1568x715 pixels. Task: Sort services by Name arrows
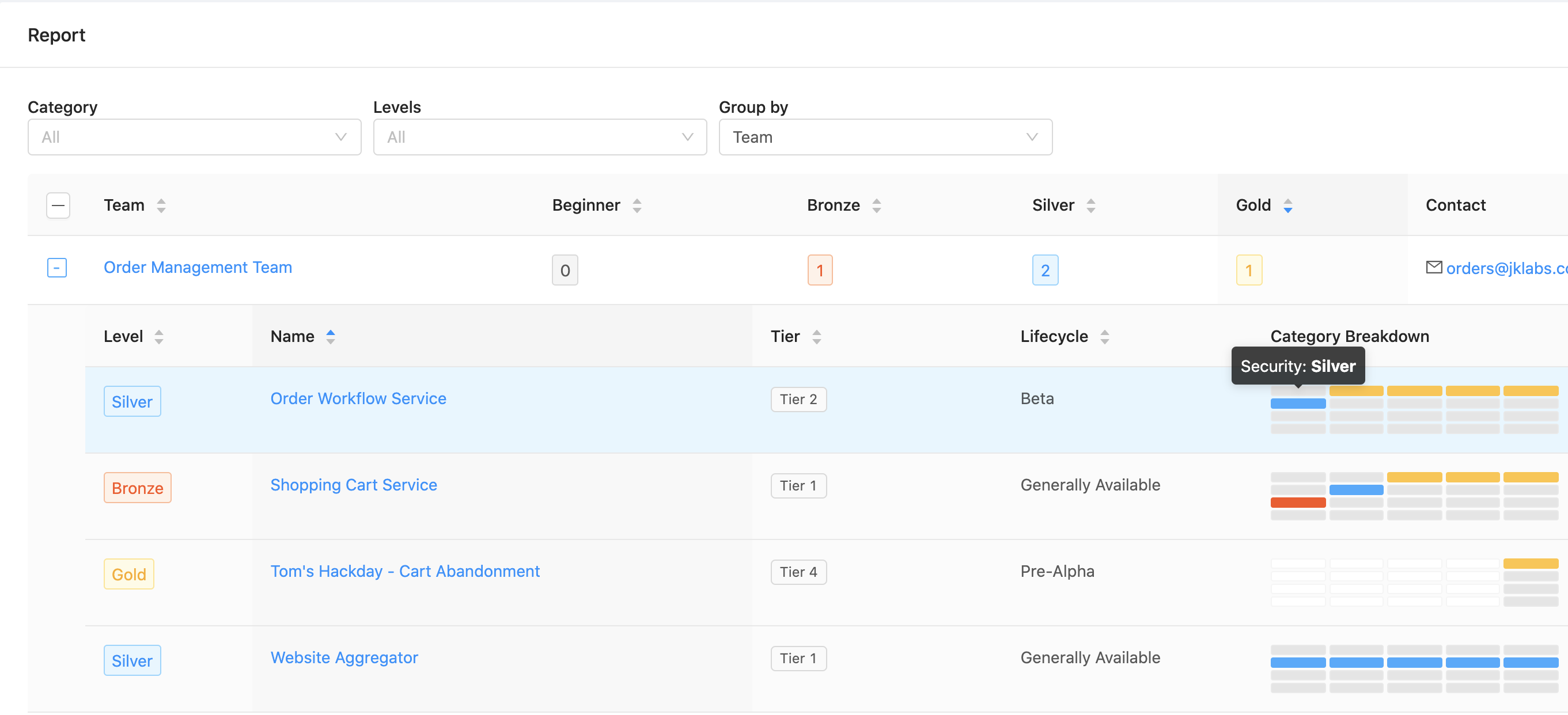coord(331,337)
